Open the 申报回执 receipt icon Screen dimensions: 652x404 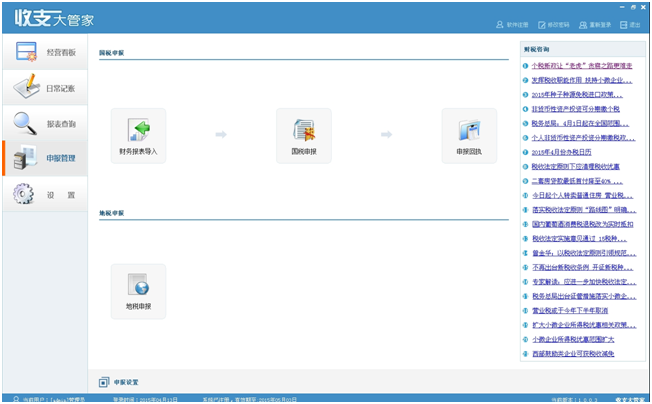coord(468,135)
